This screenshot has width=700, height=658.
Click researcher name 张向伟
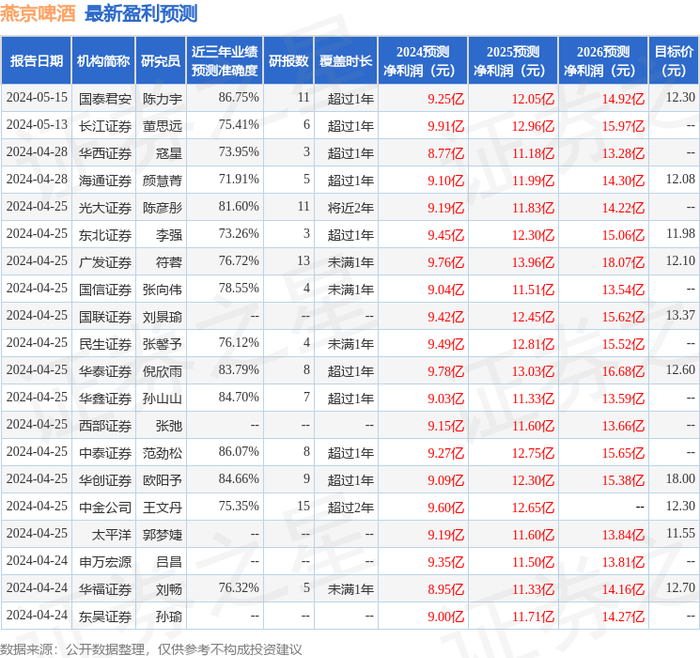point(162,289)
